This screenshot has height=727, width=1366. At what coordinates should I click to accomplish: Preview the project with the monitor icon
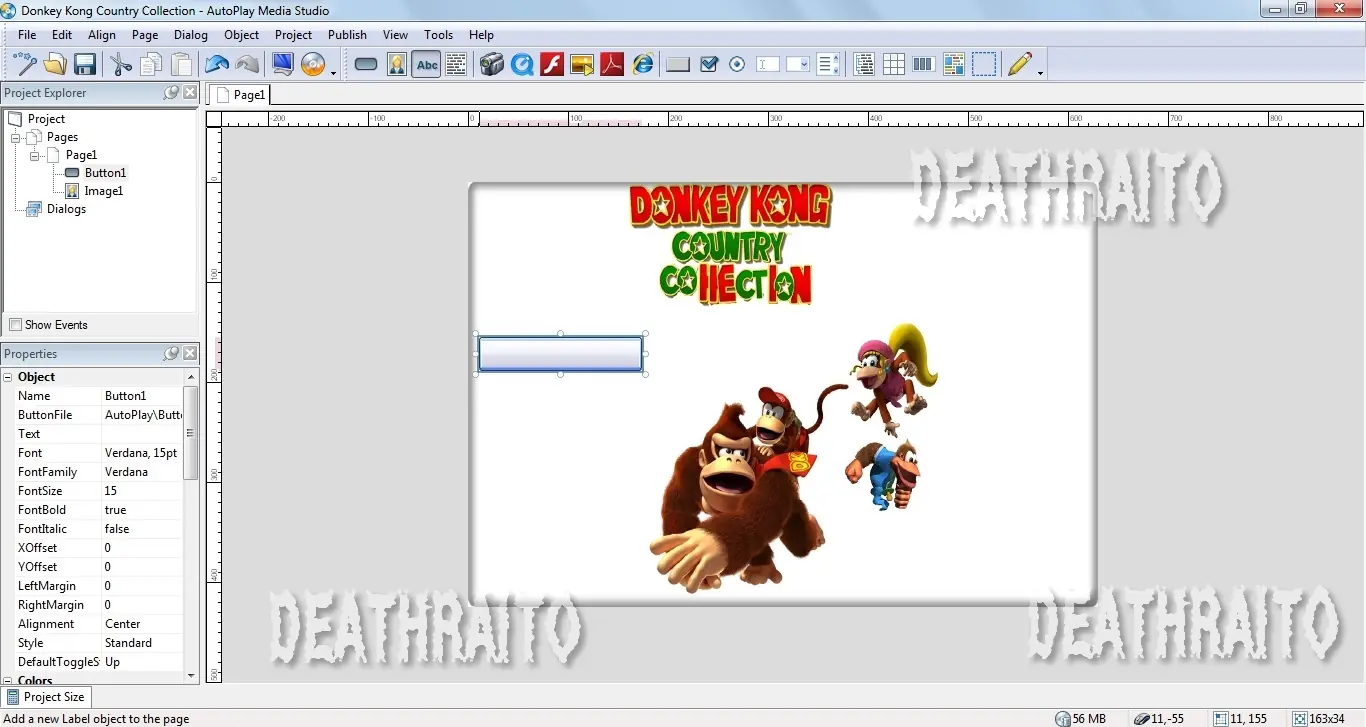[x=283, y=64]
